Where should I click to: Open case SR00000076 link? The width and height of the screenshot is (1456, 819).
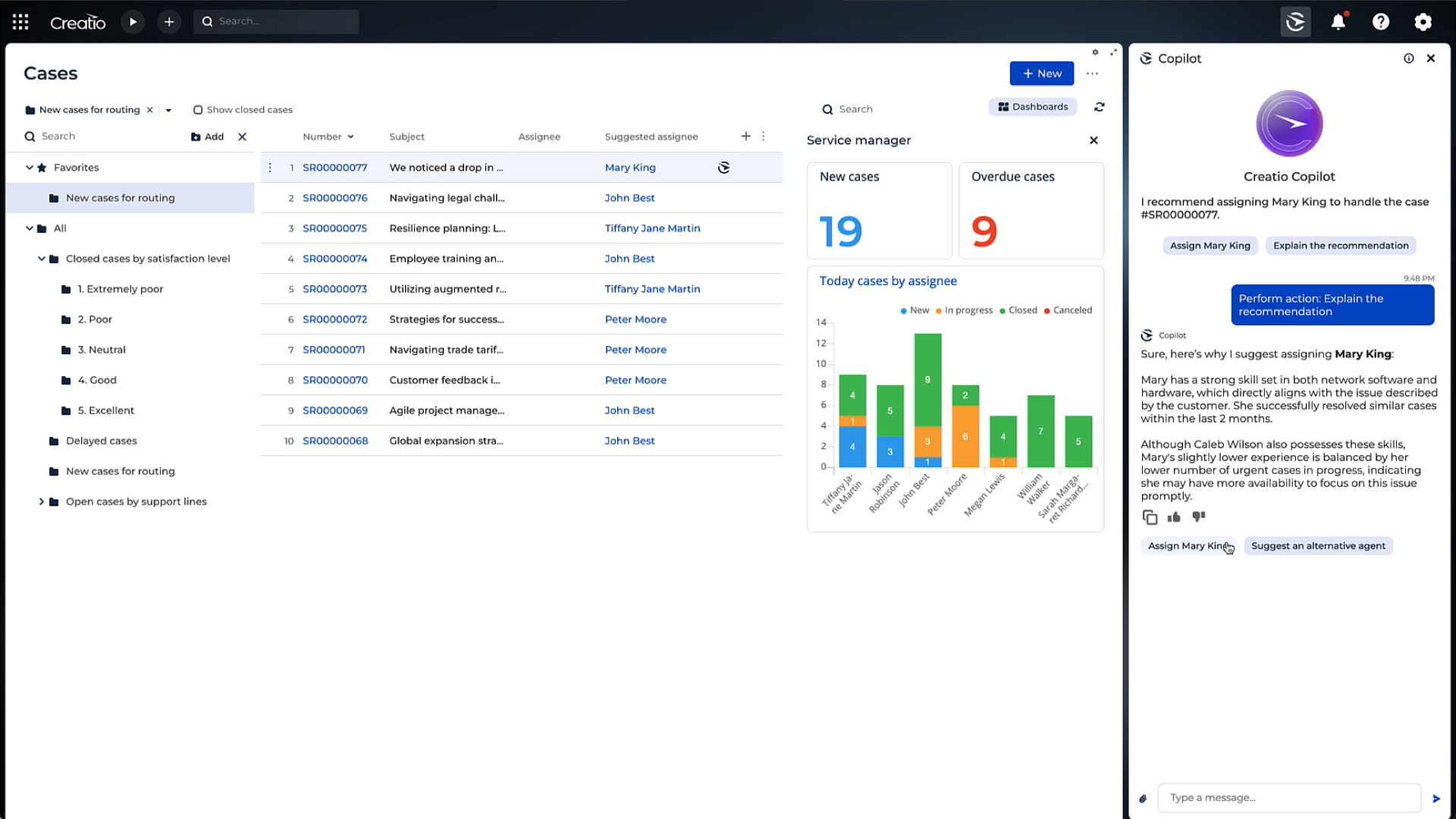click(334, 198)
